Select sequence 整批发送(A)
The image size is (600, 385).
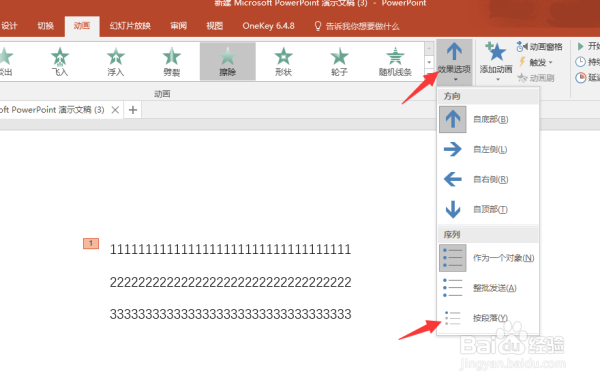point(488,288)
